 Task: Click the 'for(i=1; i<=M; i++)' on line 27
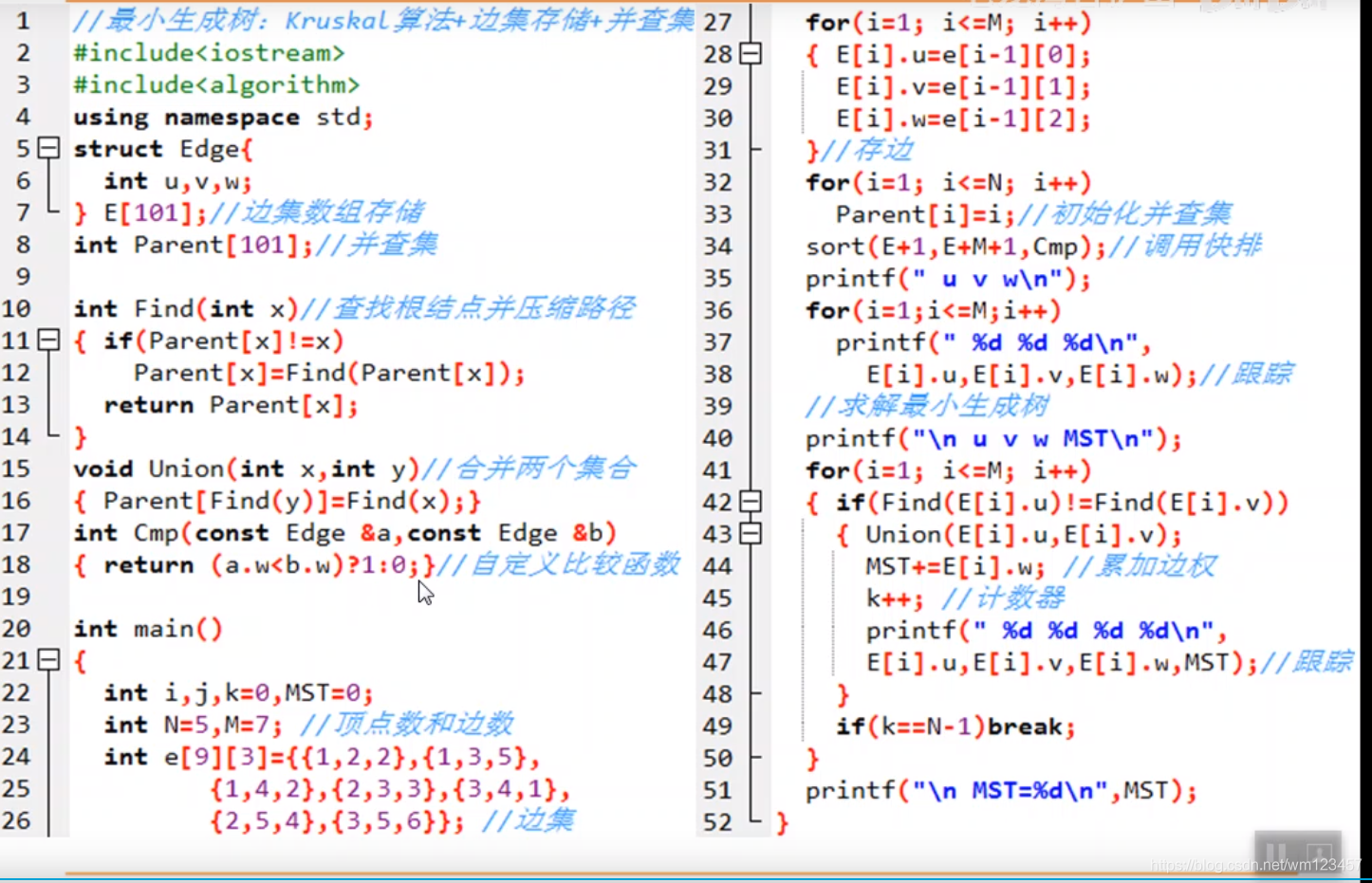(949, 22)
